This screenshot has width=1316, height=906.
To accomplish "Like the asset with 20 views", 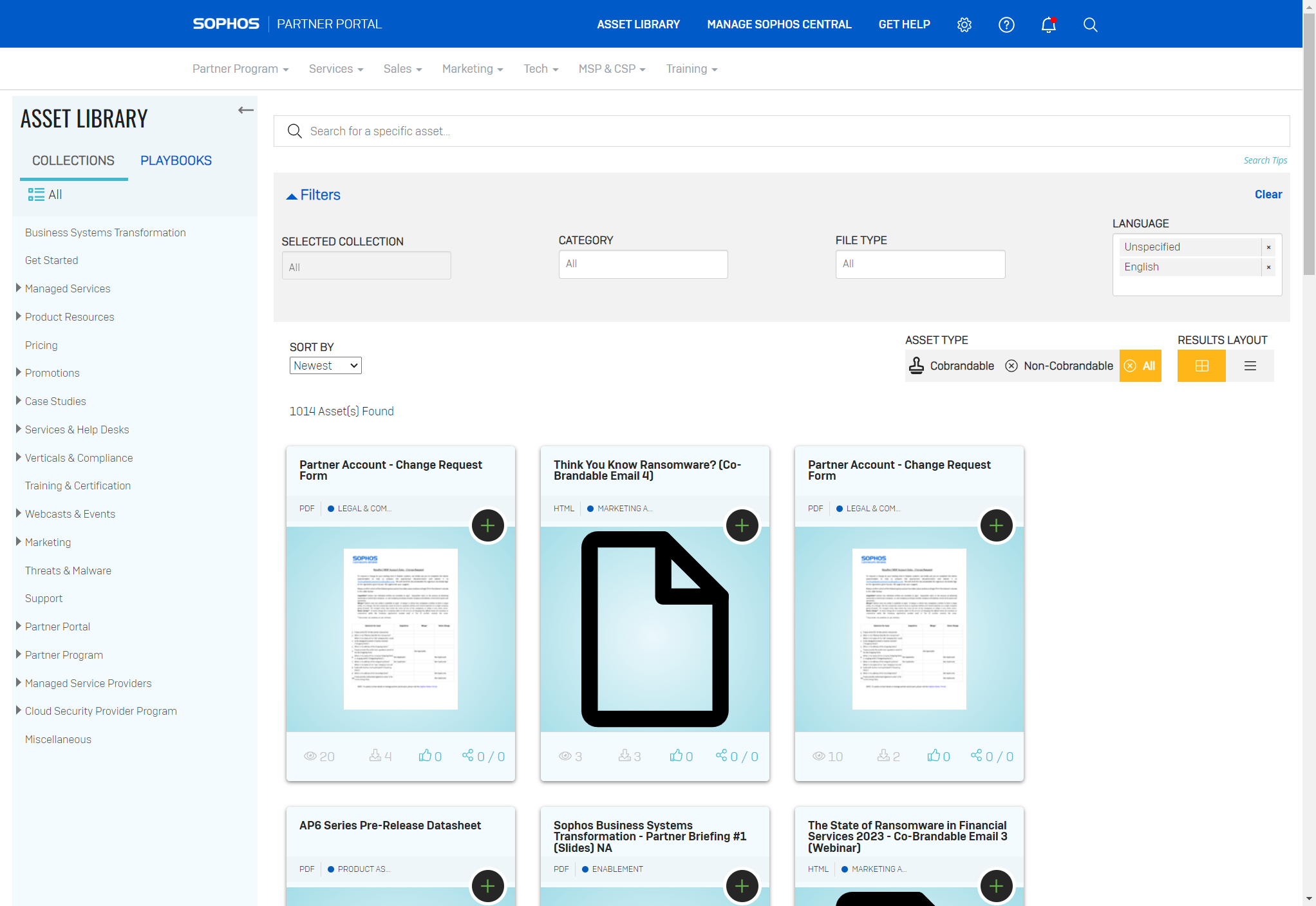I will [425, 755].
